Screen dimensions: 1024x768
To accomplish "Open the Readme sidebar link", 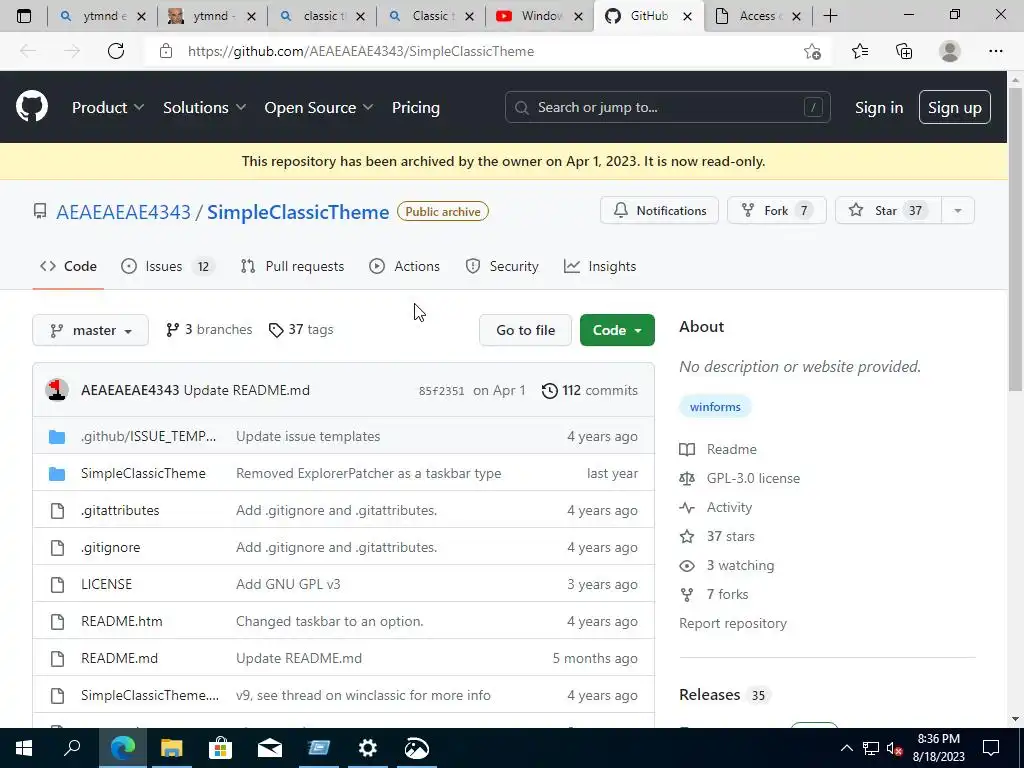I will [x=731, y=449].
